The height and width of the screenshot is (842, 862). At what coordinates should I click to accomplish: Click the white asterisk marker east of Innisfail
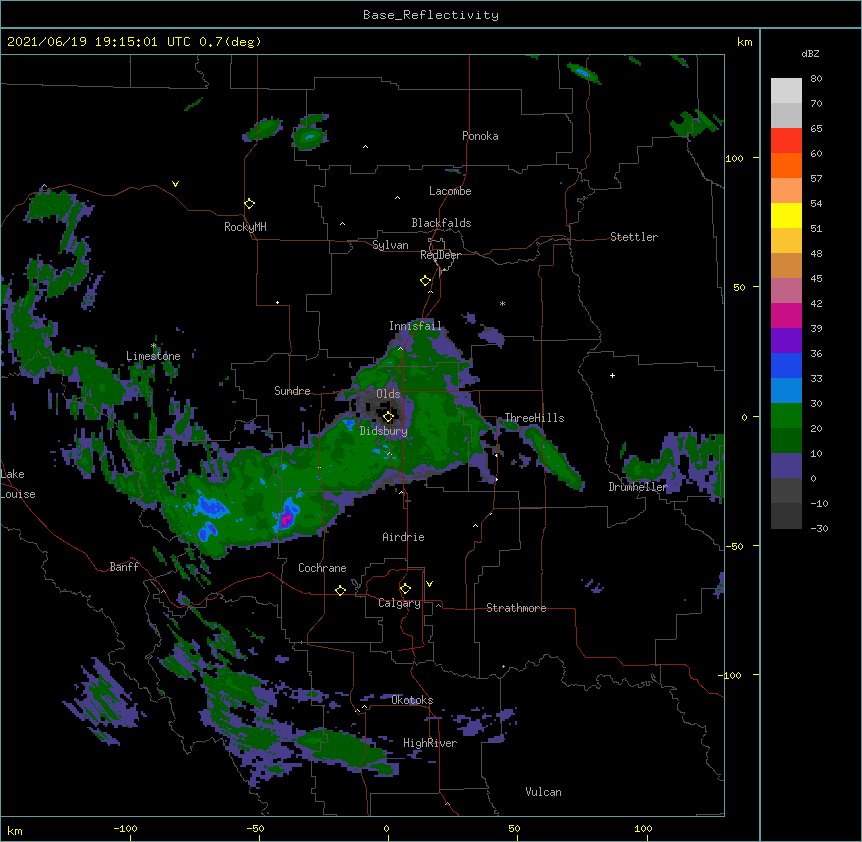pyautogui.click(x=502, y=304)
